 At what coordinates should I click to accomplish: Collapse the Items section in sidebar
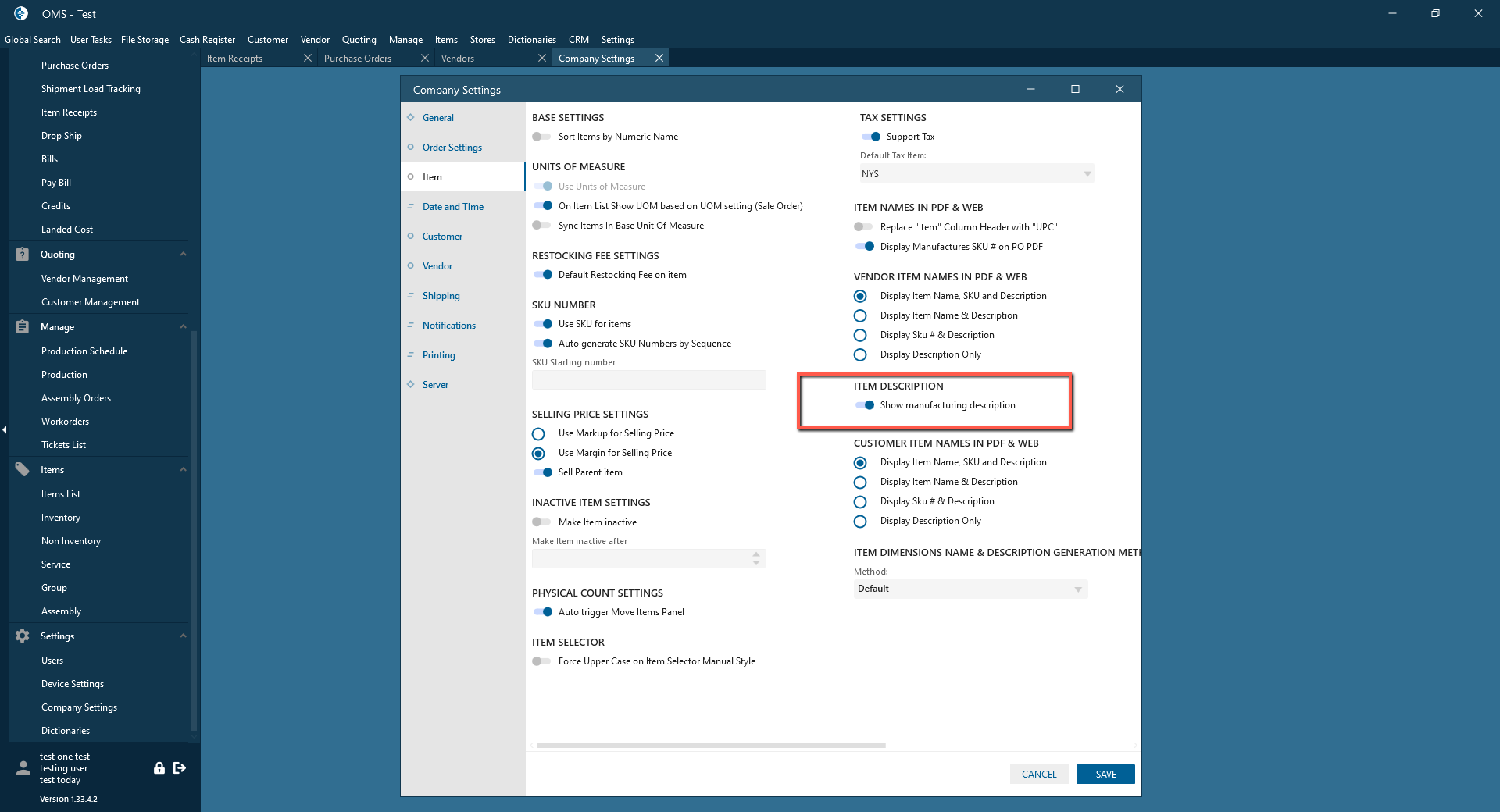pos(183,470)
